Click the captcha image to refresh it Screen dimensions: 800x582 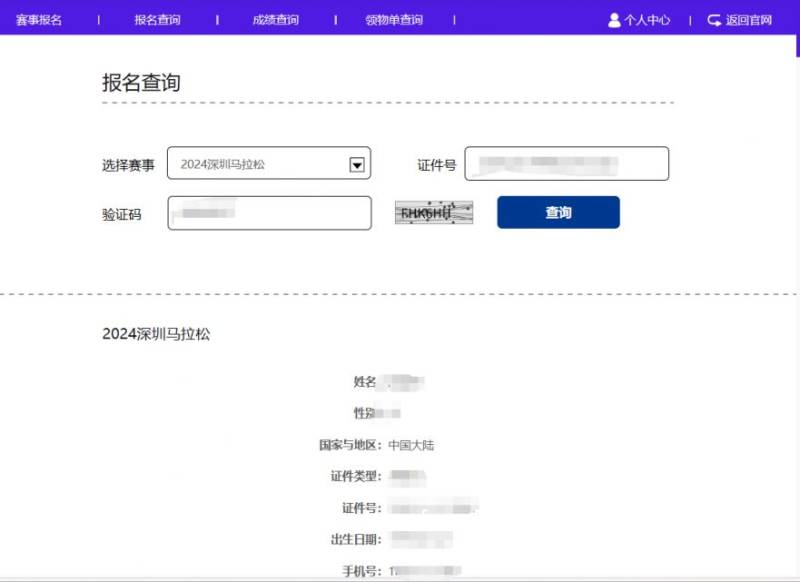tap(433, 212)
